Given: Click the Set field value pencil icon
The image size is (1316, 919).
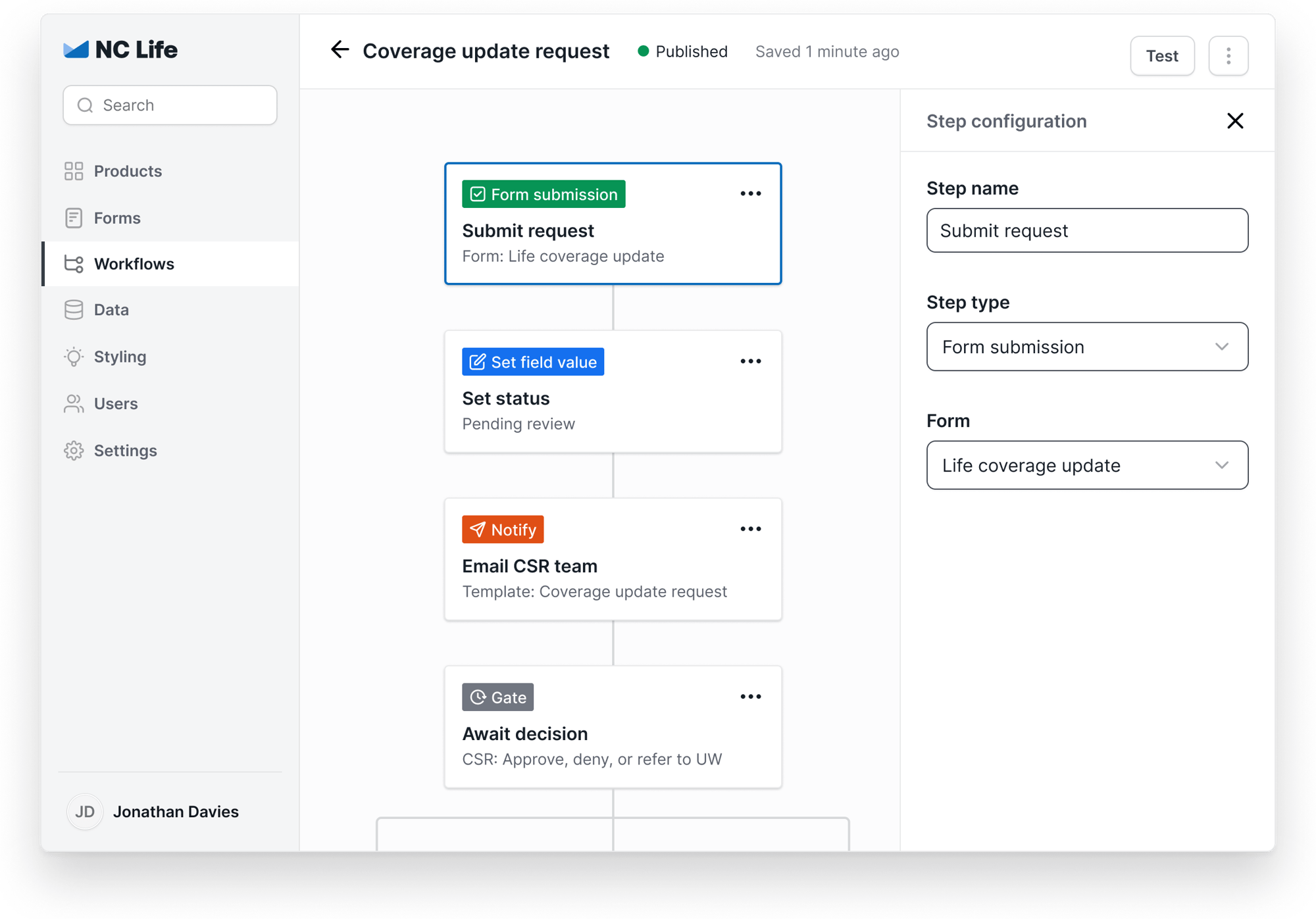Looking at the screenshot, I should [478, 362].
